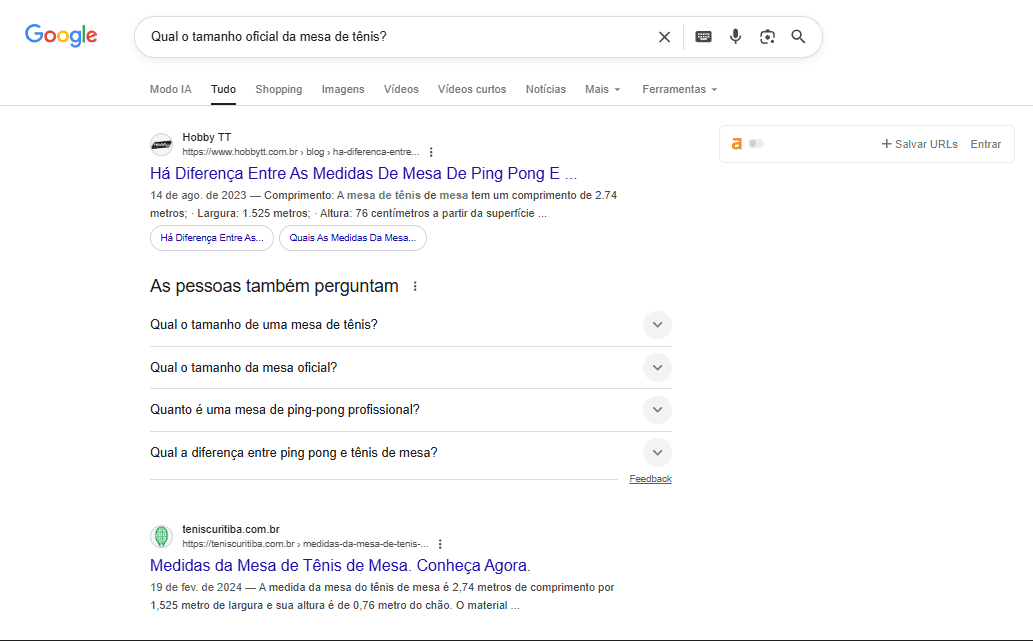This screenshot has width=1033, height=641.
Task: Open the 'Mais' dropdown menu
Action: pos(602,89)
